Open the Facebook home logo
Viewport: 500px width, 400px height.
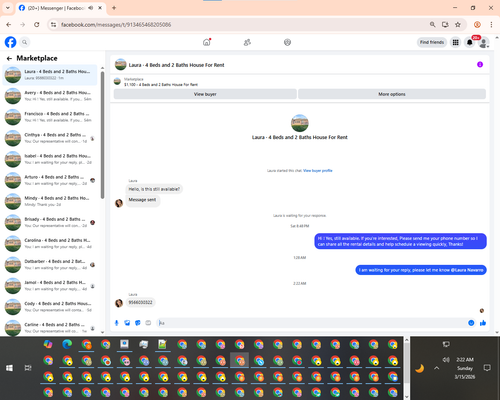coord(10,42)
